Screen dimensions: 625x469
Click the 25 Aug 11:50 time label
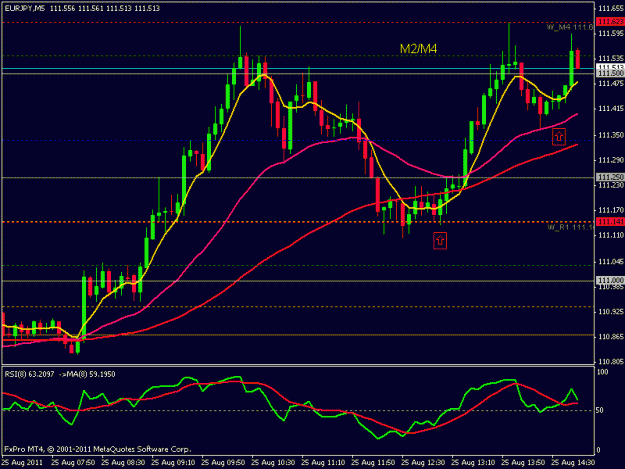[373, 463]
